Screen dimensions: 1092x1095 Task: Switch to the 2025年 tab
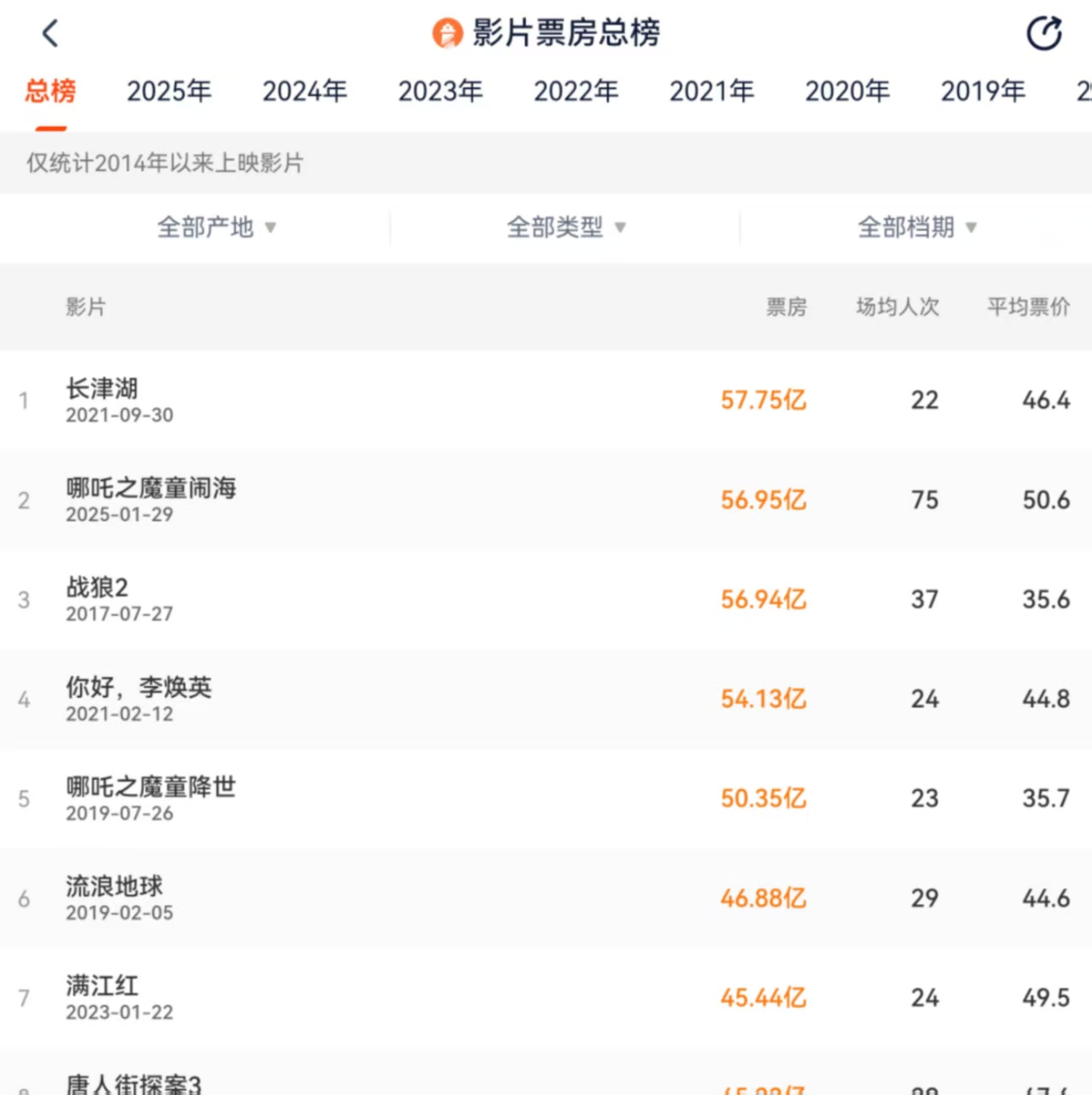(x=169, y=91)
